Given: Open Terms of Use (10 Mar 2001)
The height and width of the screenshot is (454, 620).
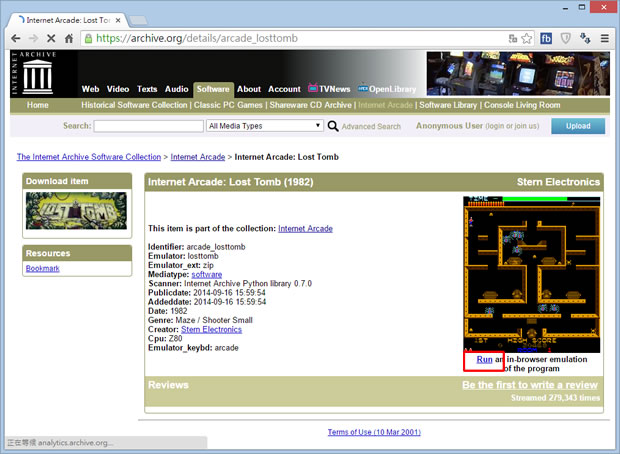Looking at the screenshot, I should click(x=374, y=432).
